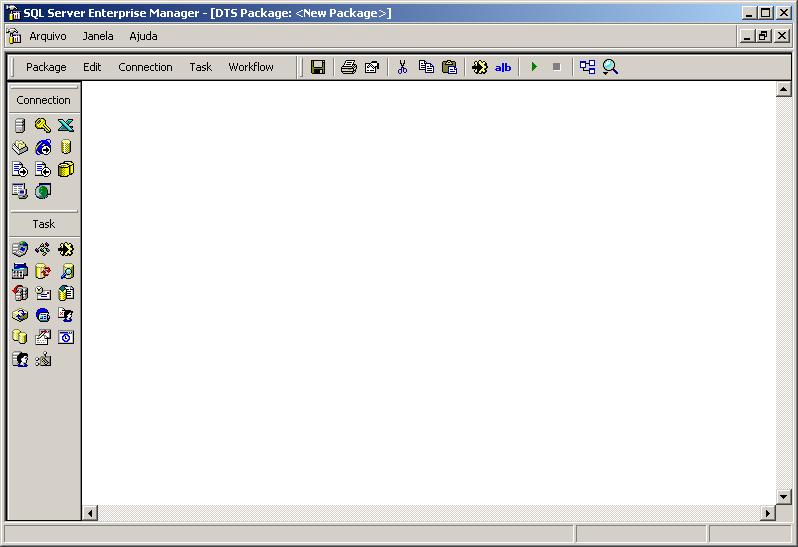Image resolution: width=798 pixels, height=547 pixels.
Task: Add Microsoft Excel connection from palette
Action: click(65, 125)
